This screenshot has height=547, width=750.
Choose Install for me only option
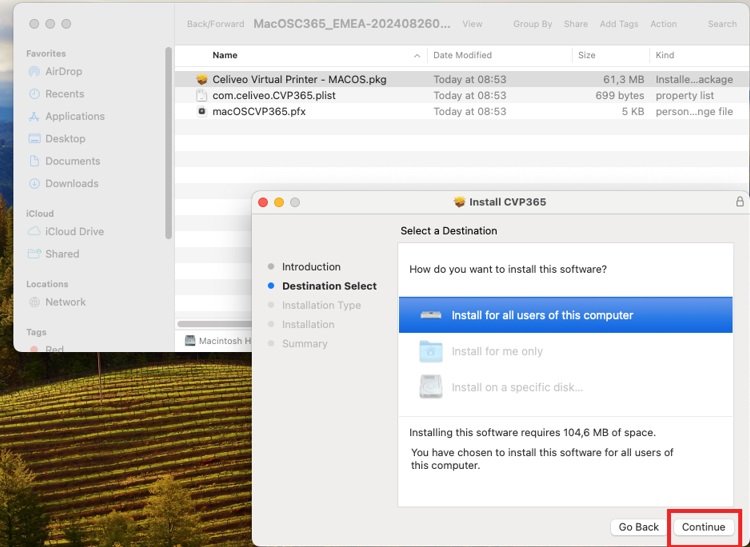[565, 351]
